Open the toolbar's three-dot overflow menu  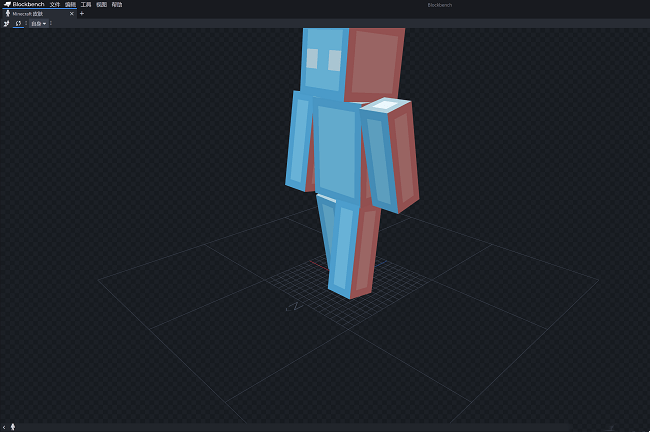52,23
